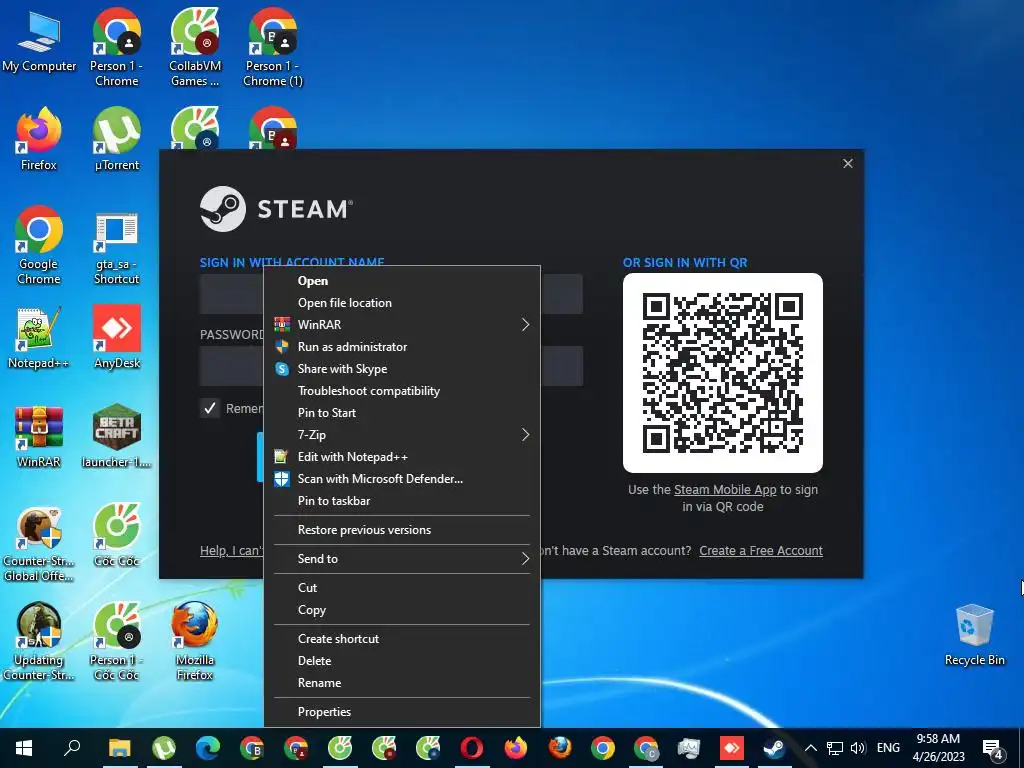Select the AnyDesk desktop icon
Screen dimensions: 1024x768
(117, 337)
